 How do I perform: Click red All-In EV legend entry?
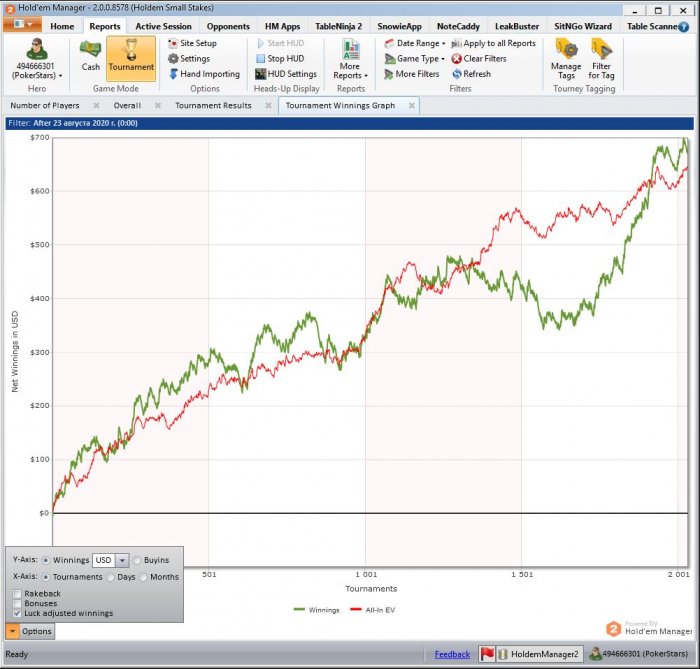373,610
